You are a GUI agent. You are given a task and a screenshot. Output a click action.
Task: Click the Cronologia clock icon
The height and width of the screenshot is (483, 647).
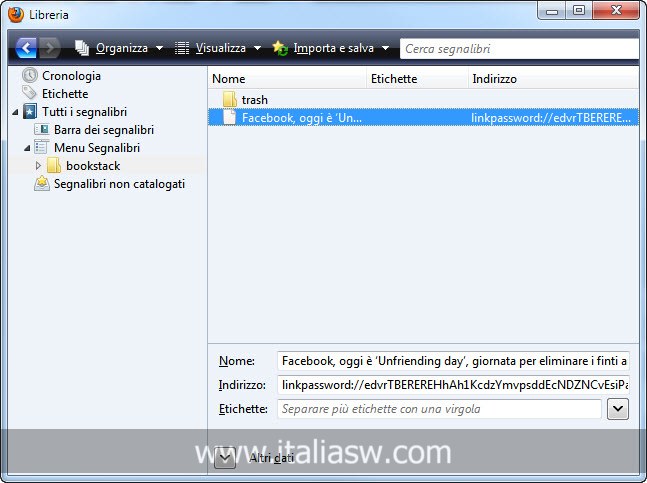pyautogui.click(x=30, y=75)
